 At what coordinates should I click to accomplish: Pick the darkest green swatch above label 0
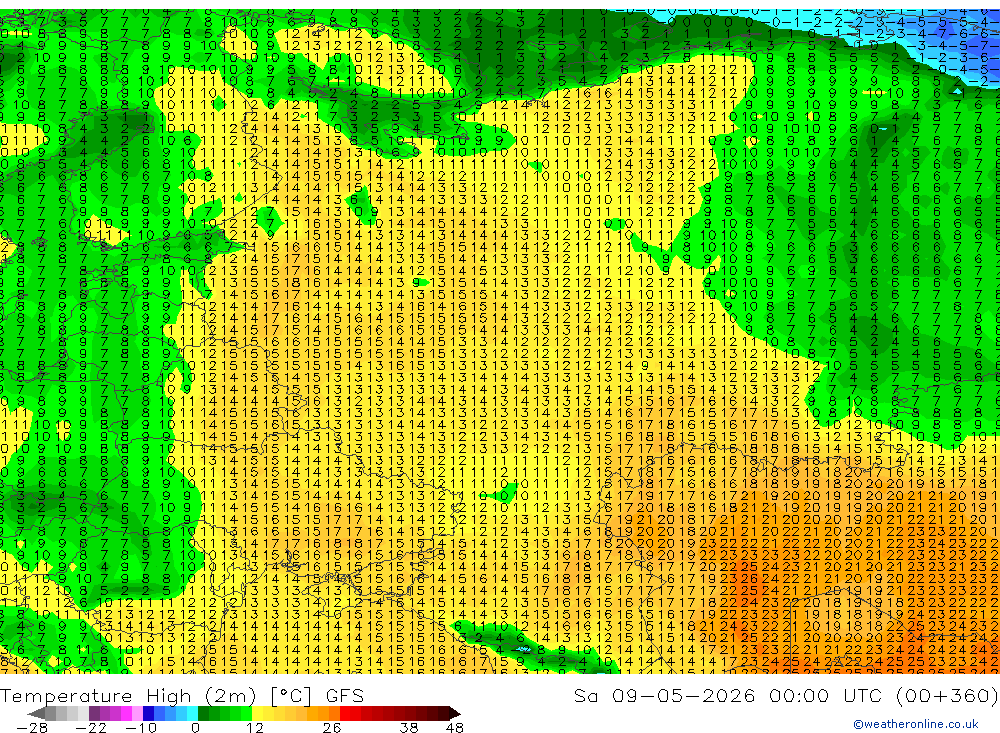(x=203, y=713)
